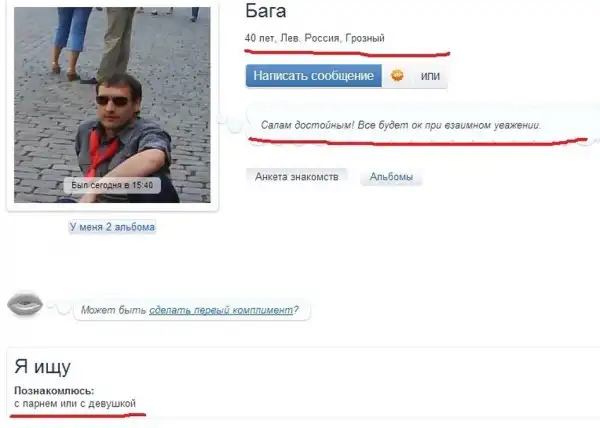The image size is (600, 428).
Task: Click the profile name Бага
Action: click(x=266, y=12)
